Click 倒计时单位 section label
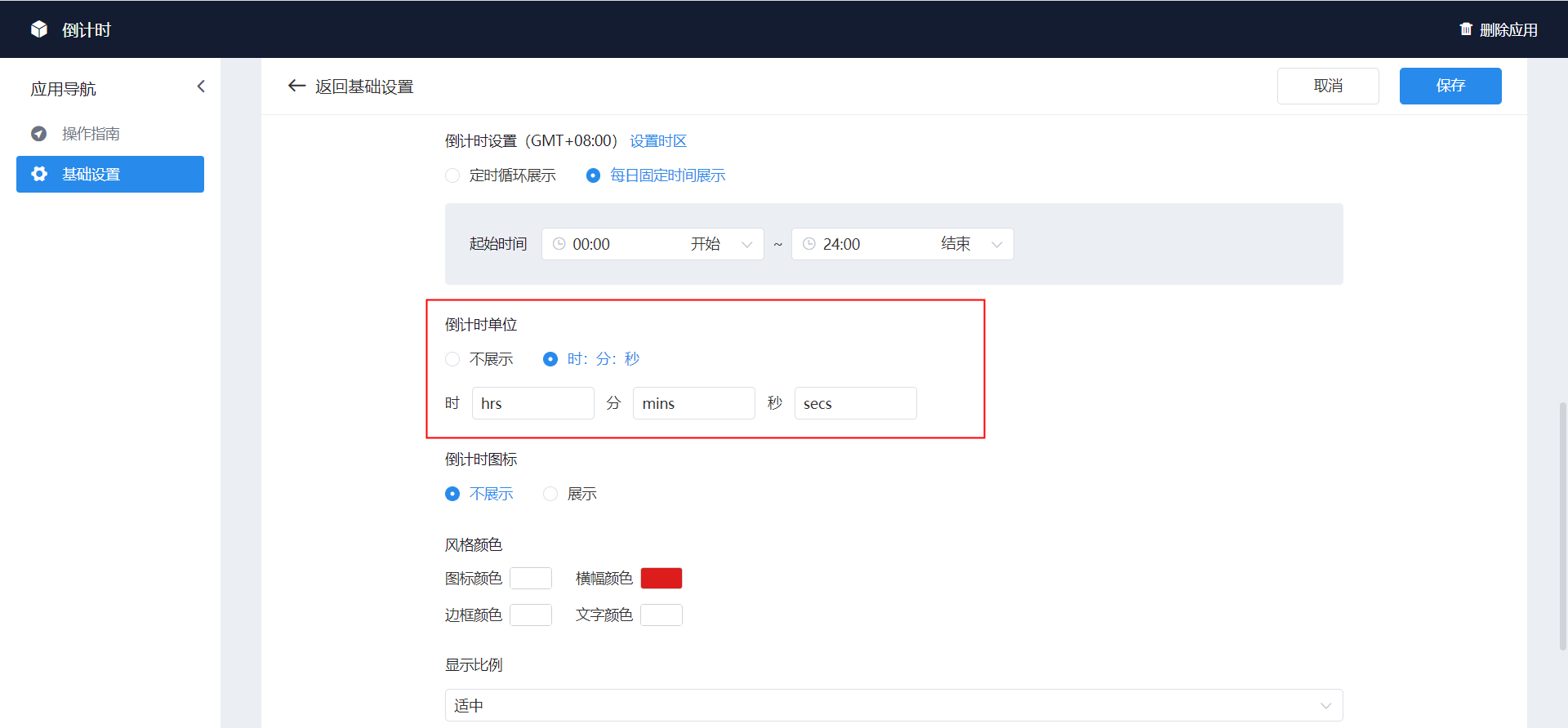This screenshot has height=728, width=1568. point(481,325)
